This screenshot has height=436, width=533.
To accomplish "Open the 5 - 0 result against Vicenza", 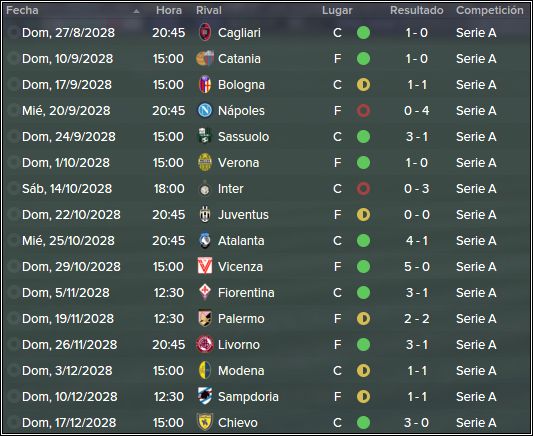I will click(417, 266).
